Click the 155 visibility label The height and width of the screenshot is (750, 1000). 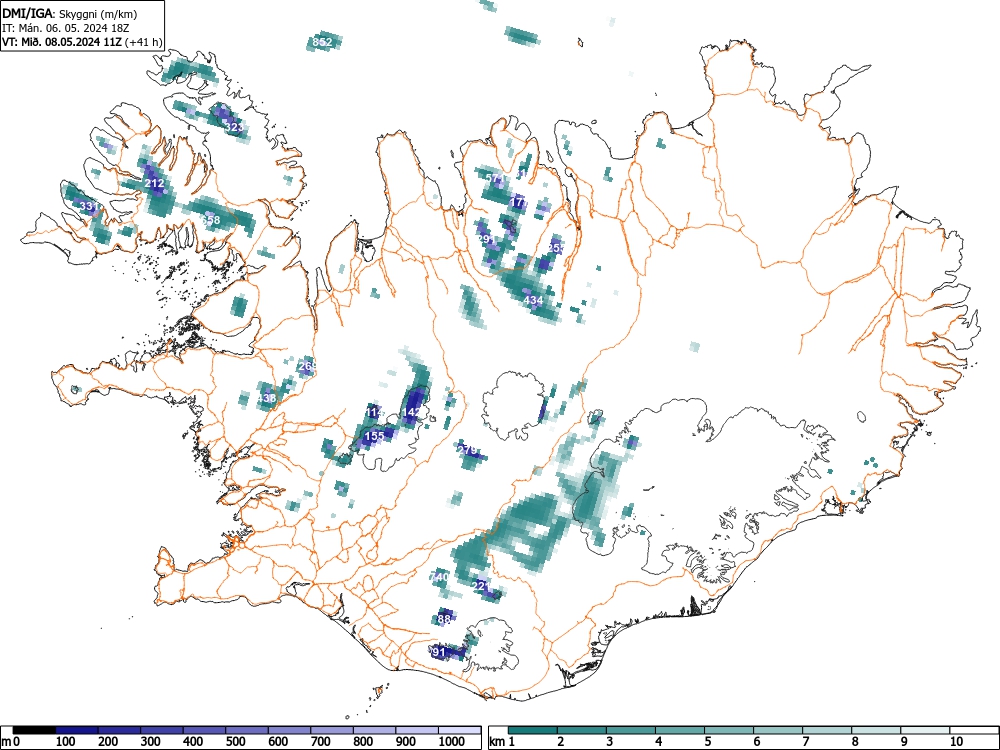point(374,436)
